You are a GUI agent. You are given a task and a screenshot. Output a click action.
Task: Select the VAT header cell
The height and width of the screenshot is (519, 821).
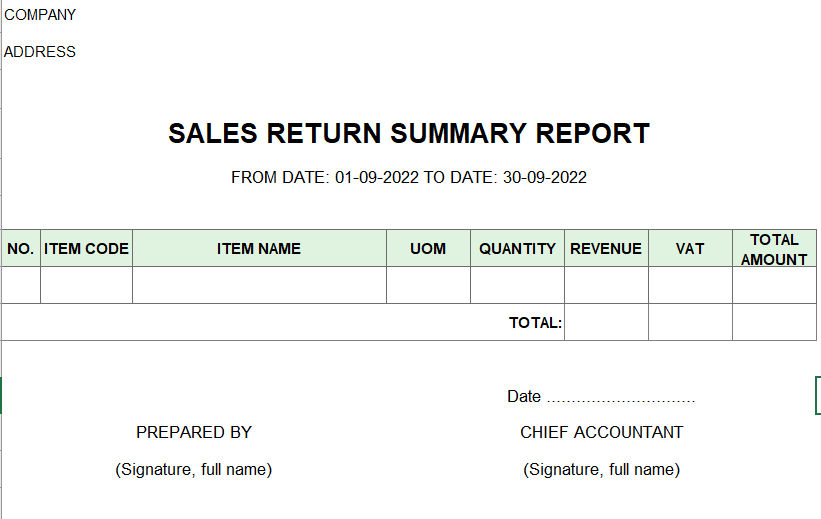tap(690, 248)
